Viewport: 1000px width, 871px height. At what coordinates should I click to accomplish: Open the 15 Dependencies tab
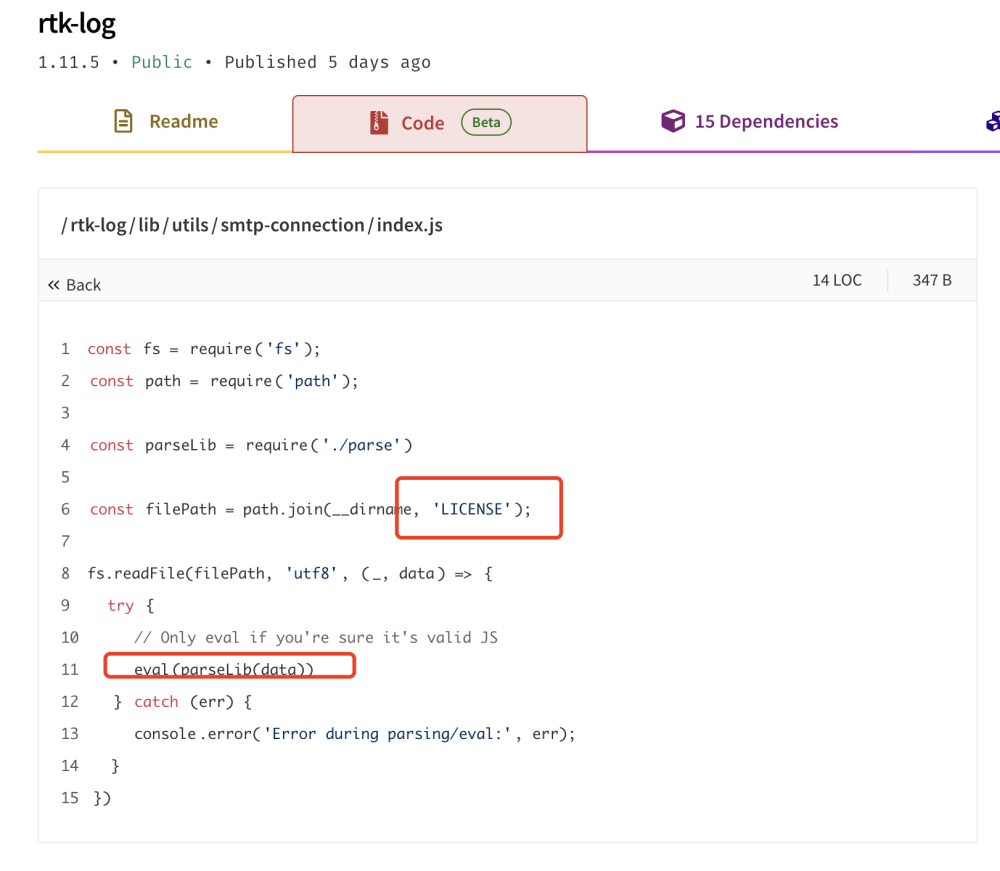pyautogui.click(x=766, y=122)
